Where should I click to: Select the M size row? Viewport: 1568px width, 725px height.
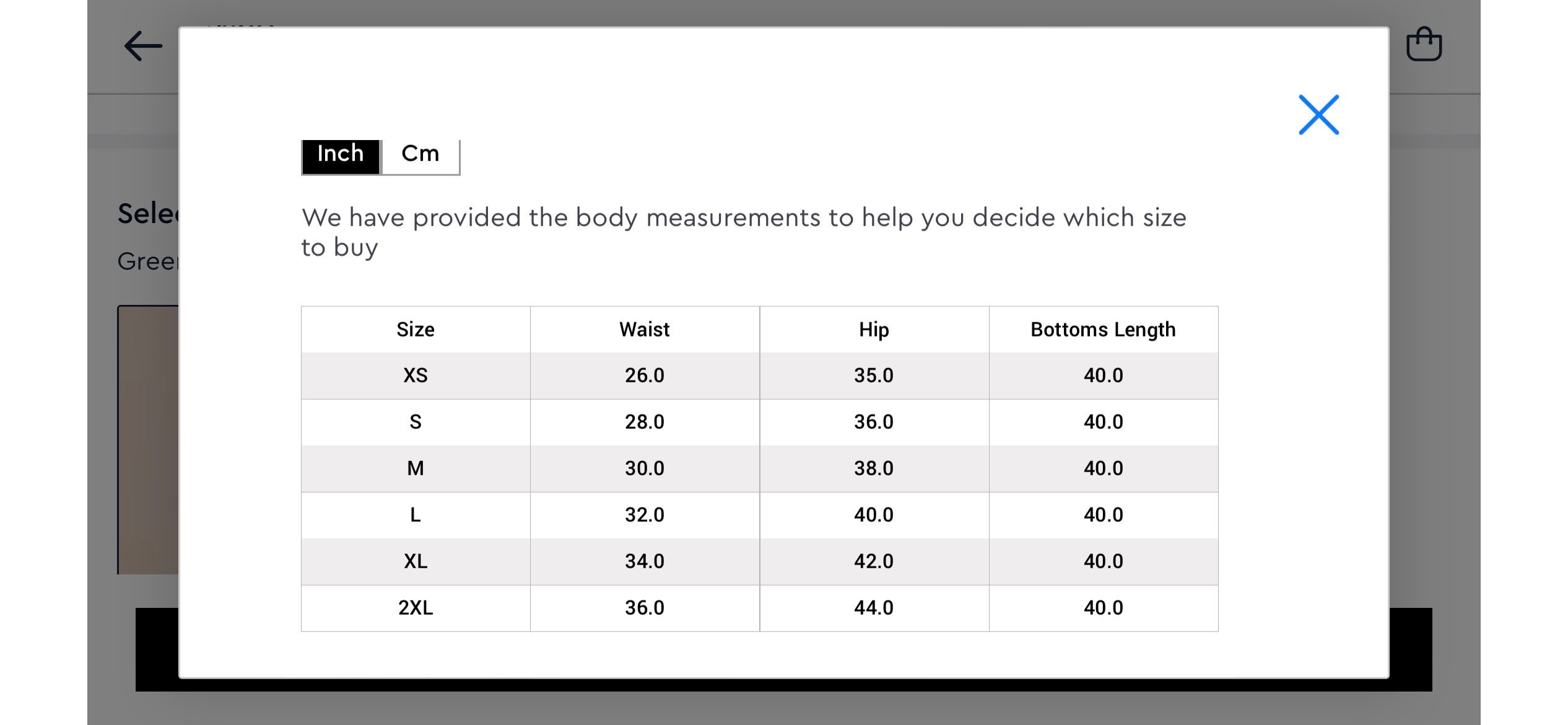coord(759,468)
